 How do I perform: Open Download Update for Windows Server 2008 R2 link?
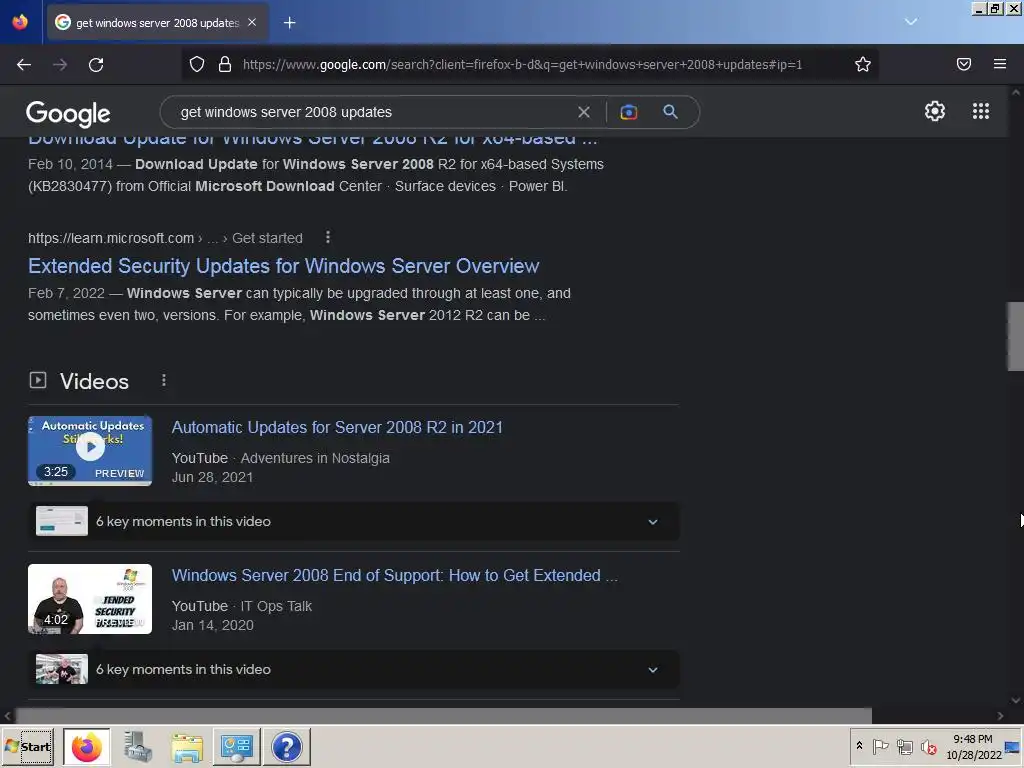[312, 139]
